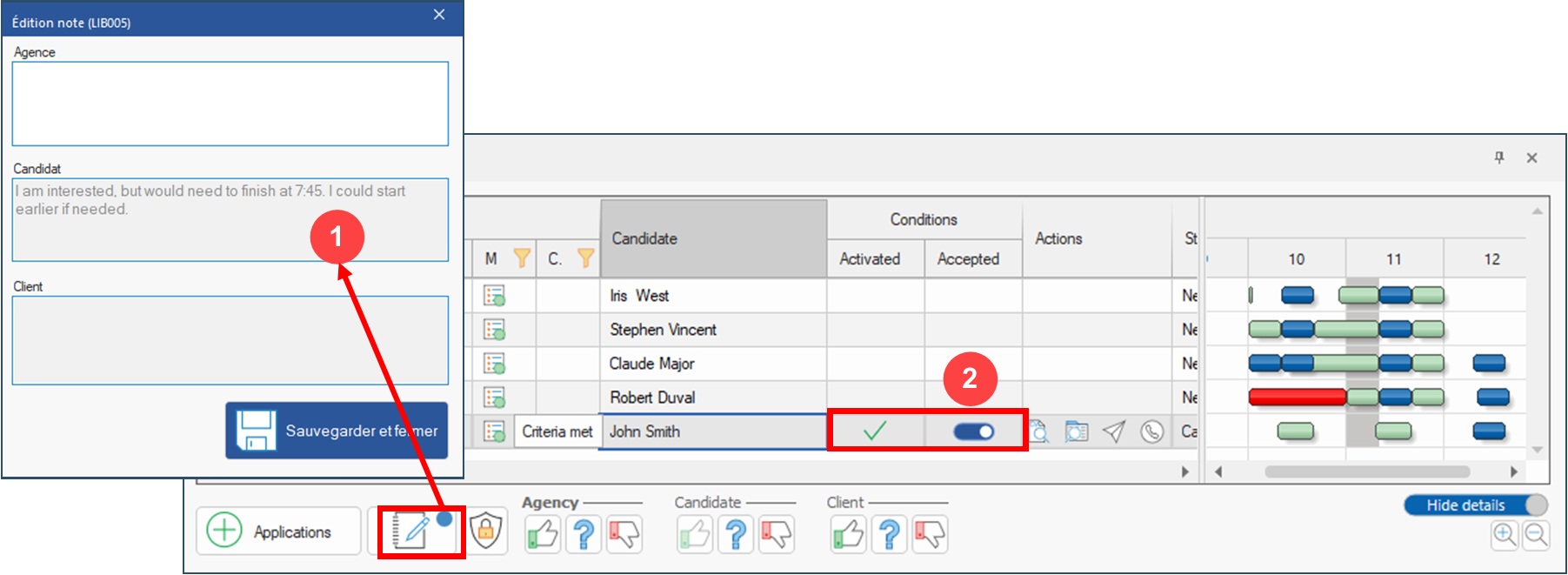This screenshot has height=575, width=1568.
Task: Click the Activated checkmark for John Smith
Action: [874, 431]
